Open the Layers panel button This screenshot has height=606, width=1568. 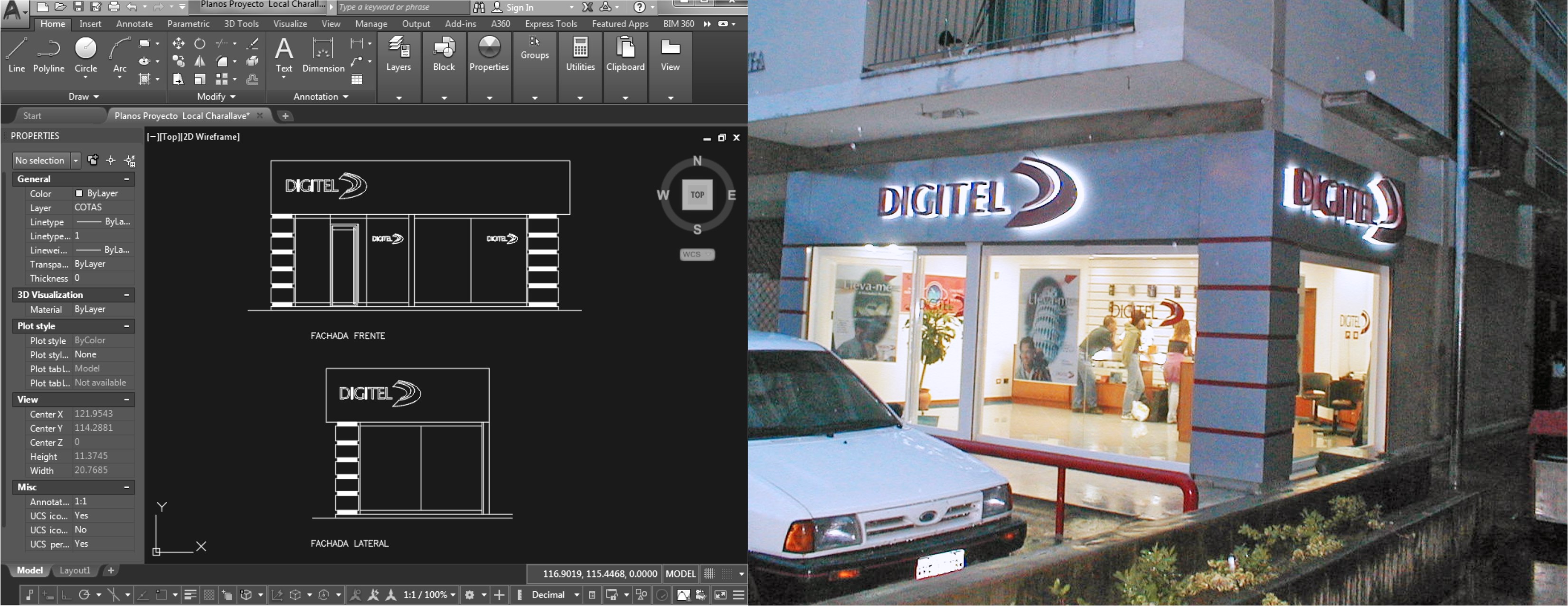point(398,54)
